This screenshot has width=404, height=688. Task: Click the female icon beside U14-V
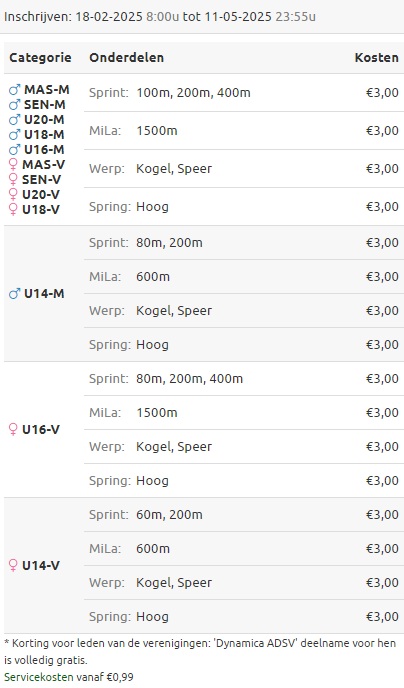pos(13,566)
